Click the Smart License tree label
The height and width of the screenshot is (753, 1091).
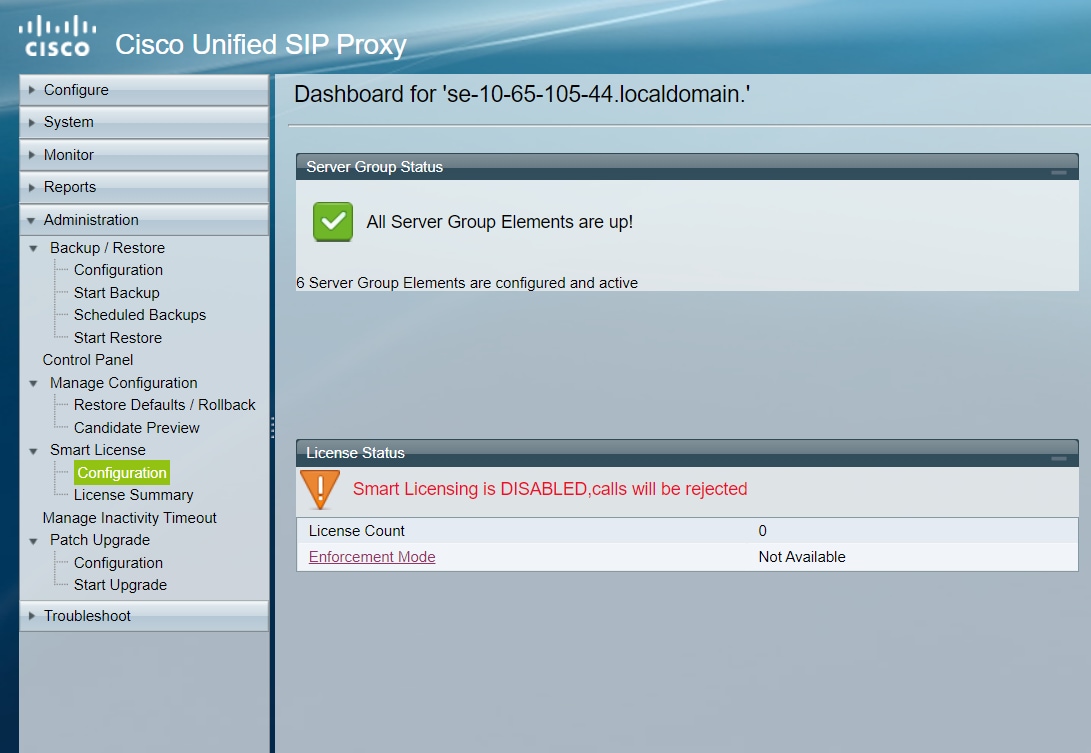tap(97, 450)
